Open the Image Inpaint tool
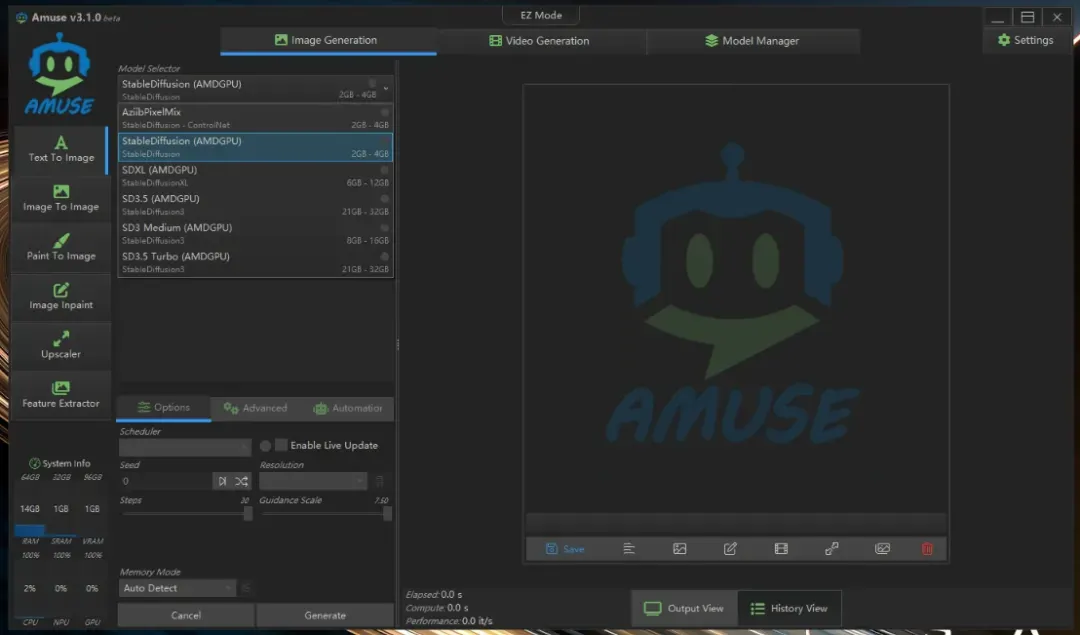 [61, 297]
